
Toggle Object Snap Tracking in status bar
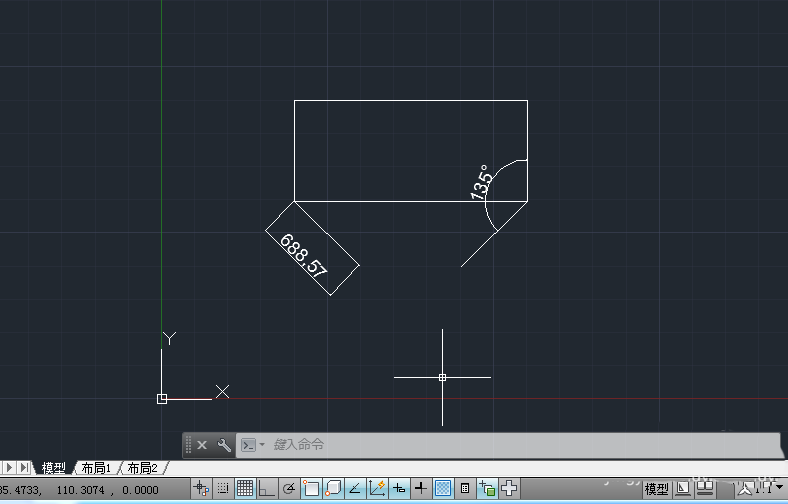tap(355, 488)
